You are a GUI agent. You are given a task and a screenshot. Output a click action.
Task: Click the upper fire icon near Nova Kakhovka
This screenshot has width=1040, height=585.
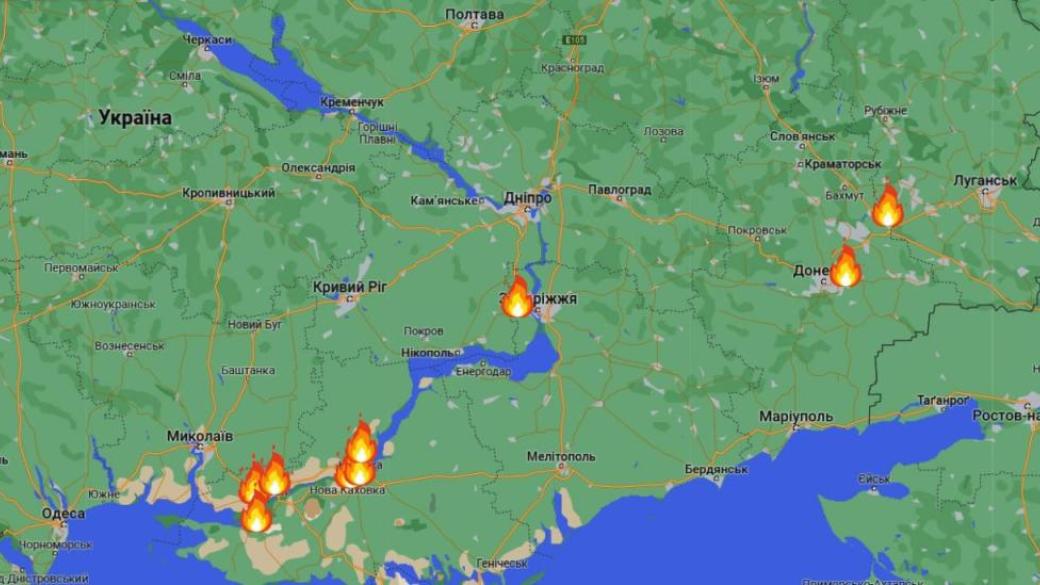[361, 441]
